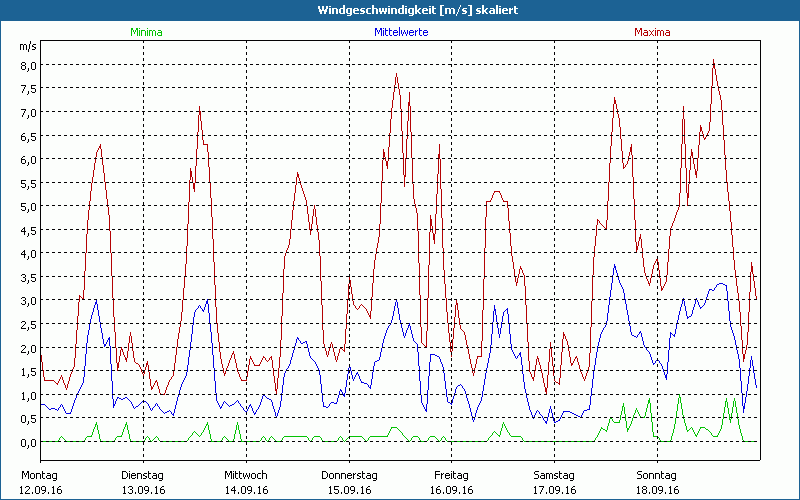Click the date 17.09.16
This screenshot has height=500, width=800.
pyautogui.click(x=555, y=490)
